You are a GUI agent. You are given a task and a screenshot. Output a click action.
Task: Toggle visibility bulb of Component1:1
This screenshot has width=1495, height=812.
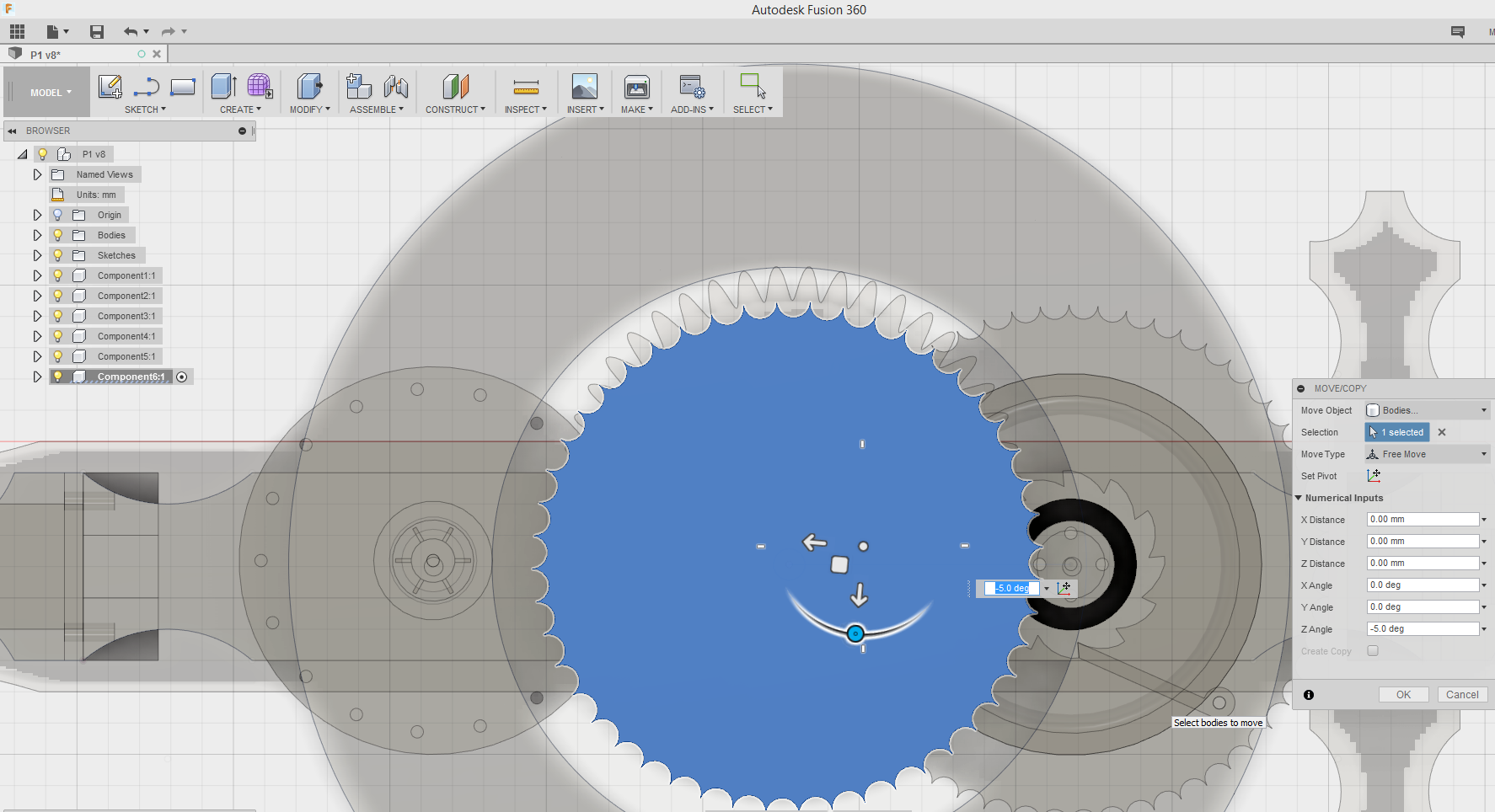(58, 275)
